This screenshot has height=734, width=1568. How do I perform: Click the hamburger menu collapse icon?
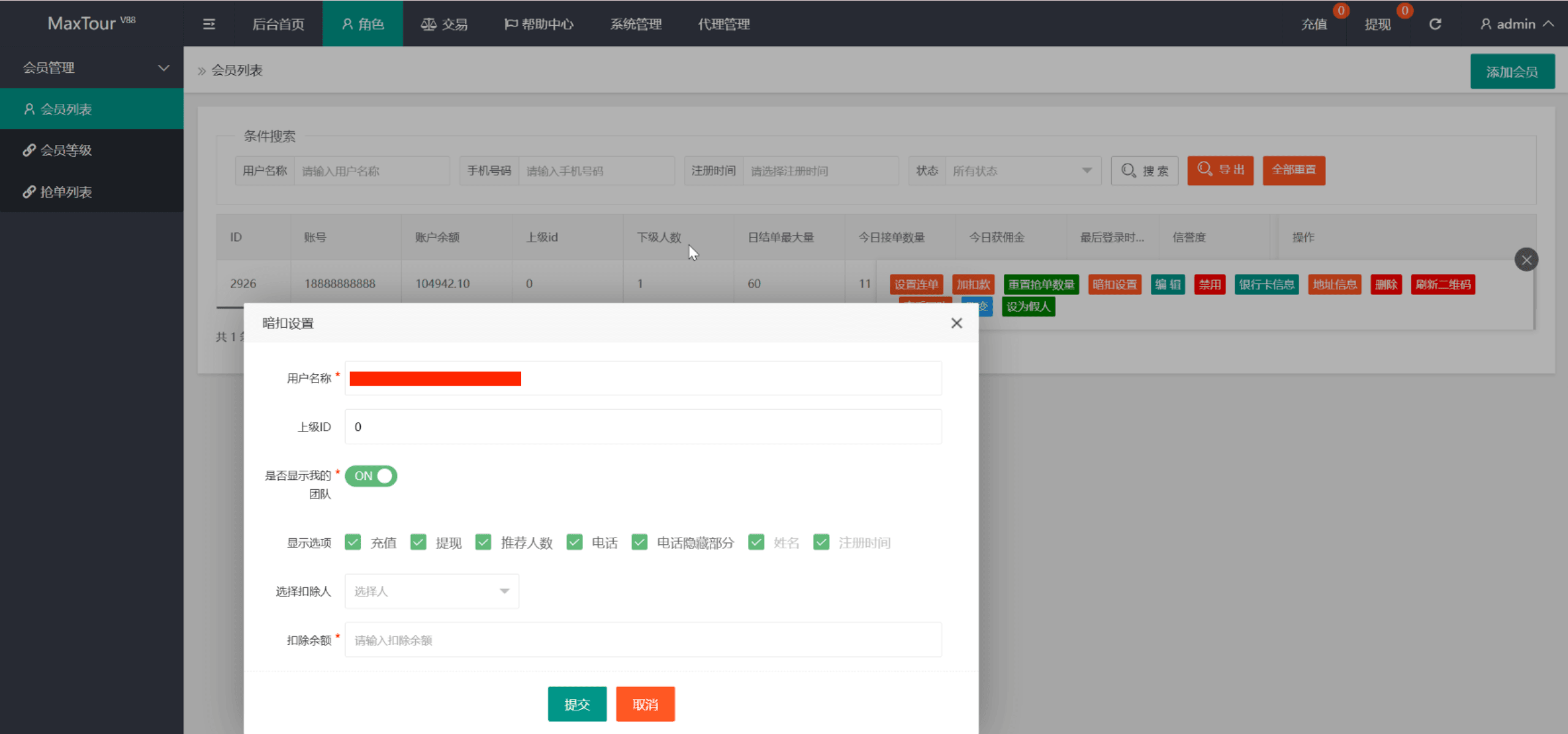click(209, 24)
